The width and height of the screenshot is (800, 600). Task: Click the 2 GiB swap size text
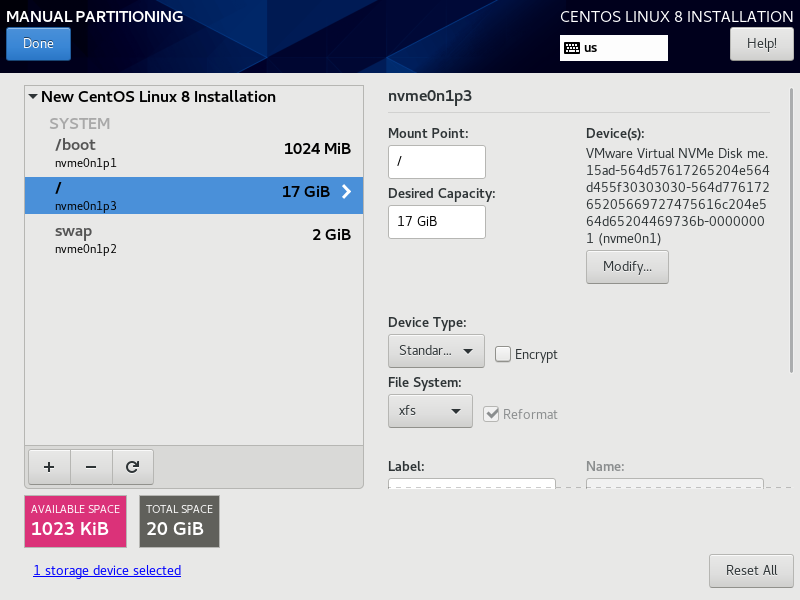pos(332,235)
